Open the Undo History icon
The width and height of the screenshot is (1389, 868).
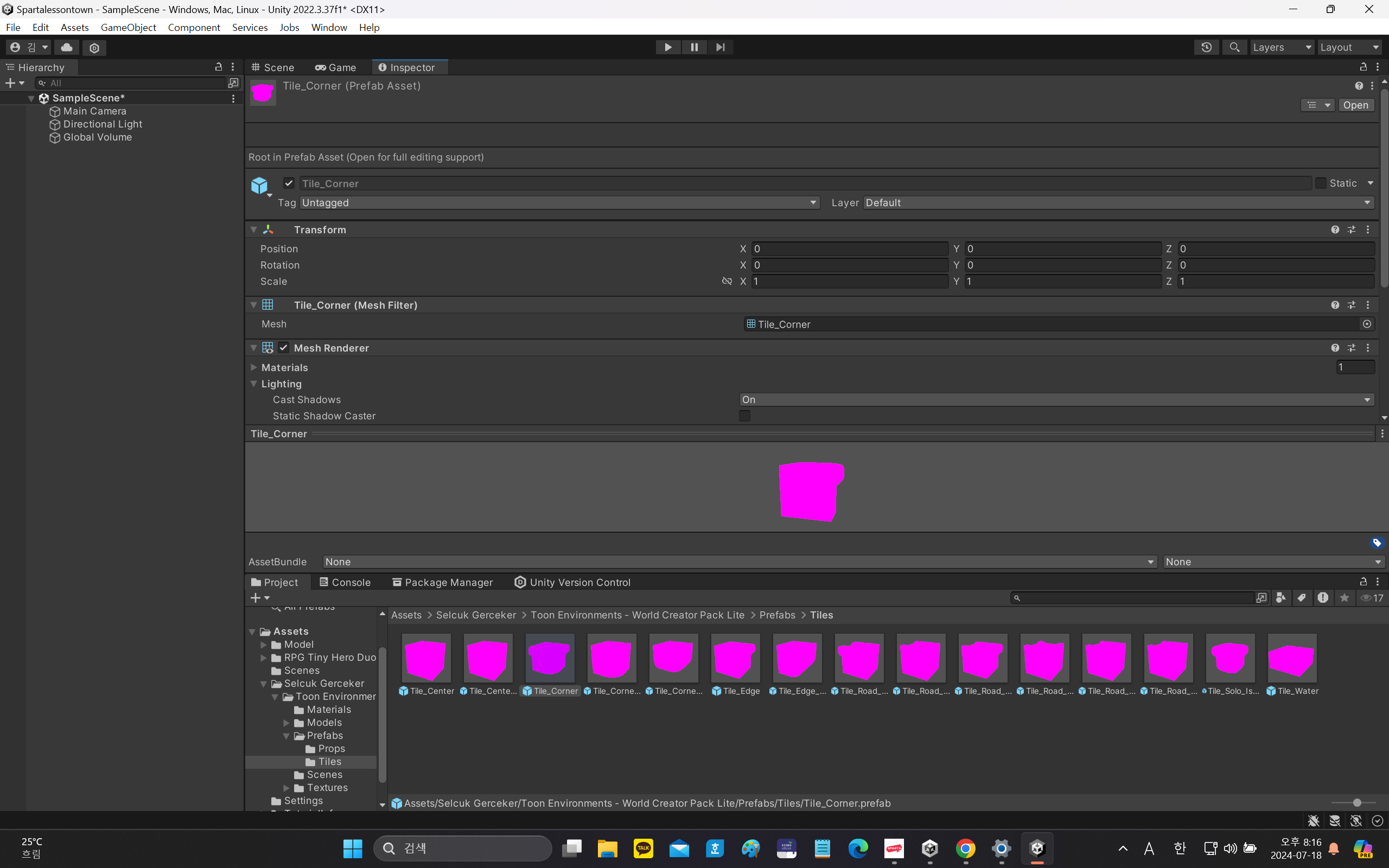click(1207, 47)
